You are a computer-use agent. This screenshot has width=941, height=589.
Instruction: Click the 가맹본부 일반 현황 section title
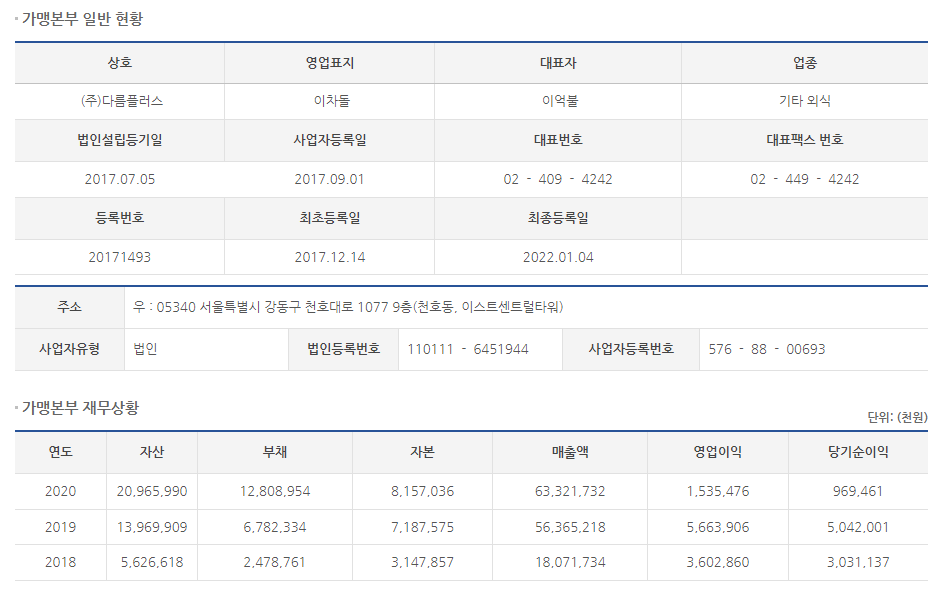coord(82,19)
